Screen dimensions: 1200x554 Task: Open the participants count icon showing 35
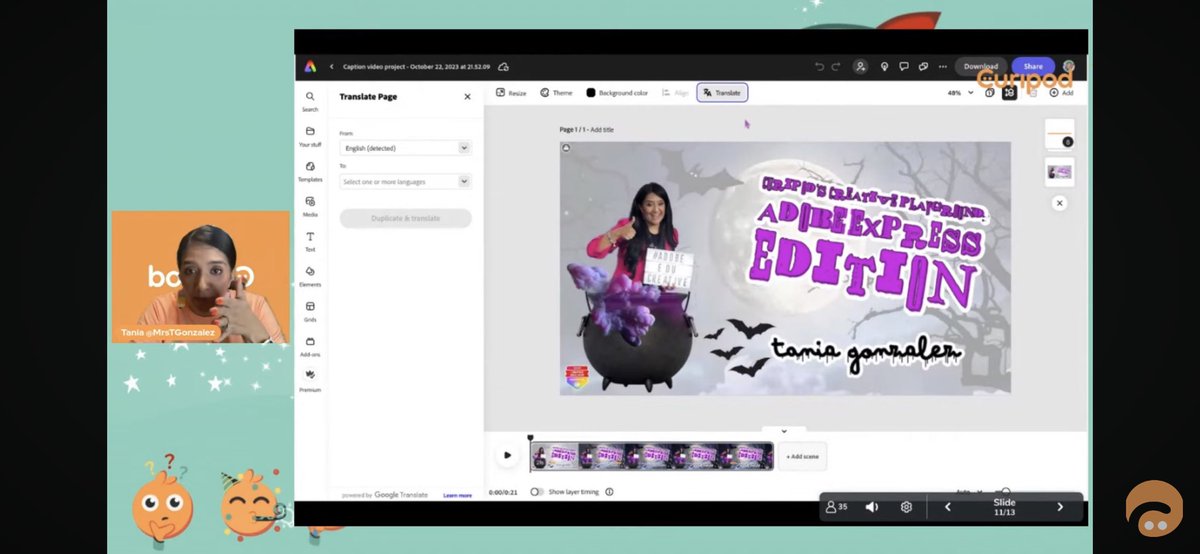tap(836, 507)
